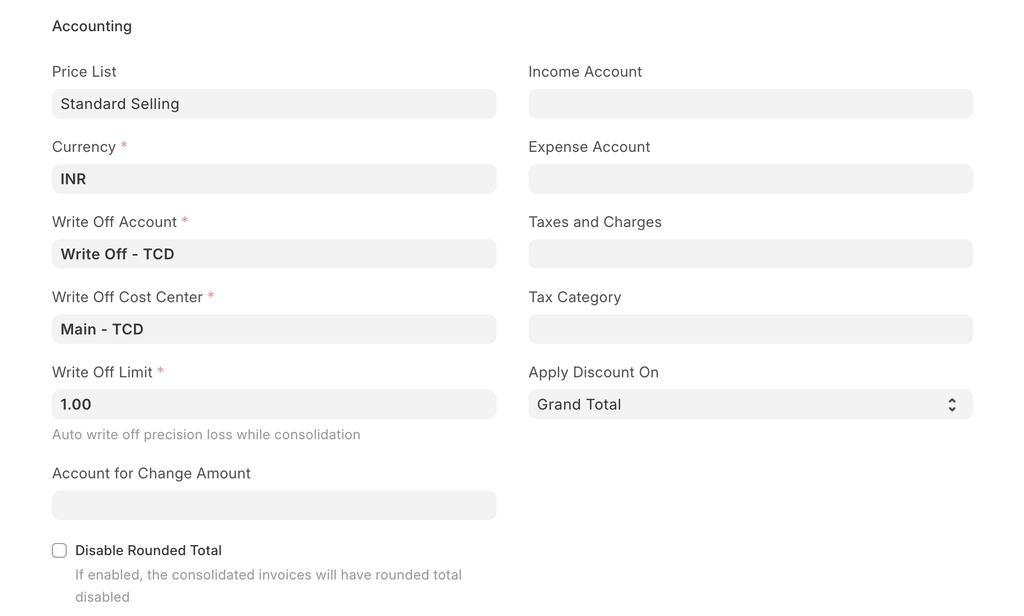Click the Accounting section heading

(92, 26)
